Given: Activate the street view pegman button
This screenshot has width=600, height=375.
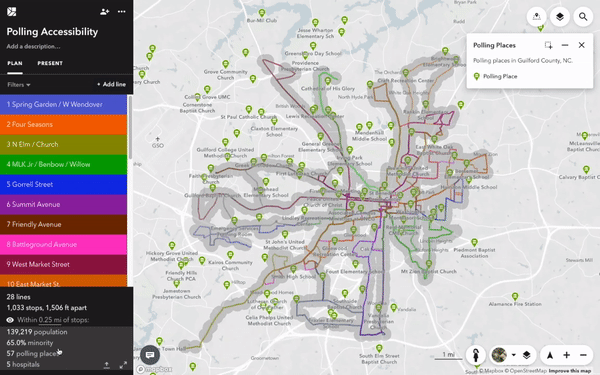Looking at the screenshot, I should pyautogui.click(x=476, y=355).
